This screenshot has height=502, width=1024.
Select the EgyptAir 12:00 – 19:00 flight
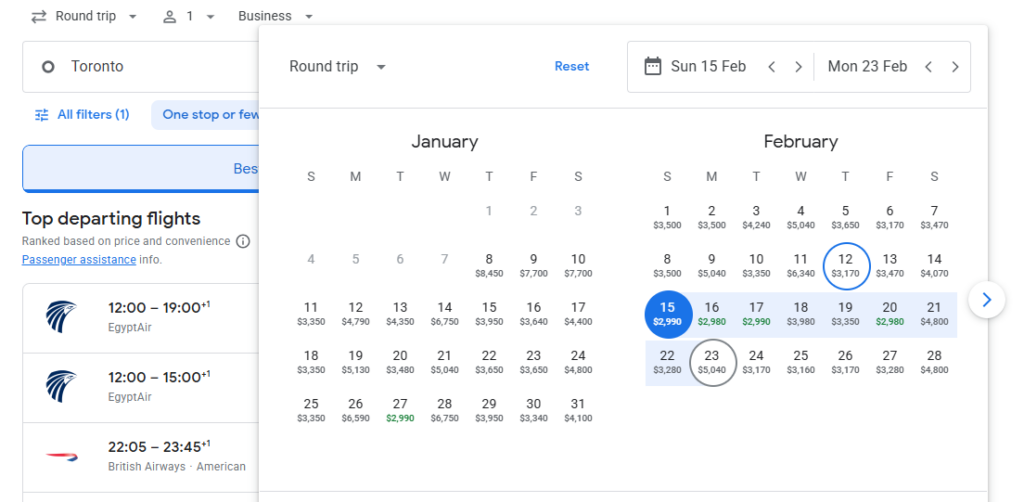coord(140,318)
